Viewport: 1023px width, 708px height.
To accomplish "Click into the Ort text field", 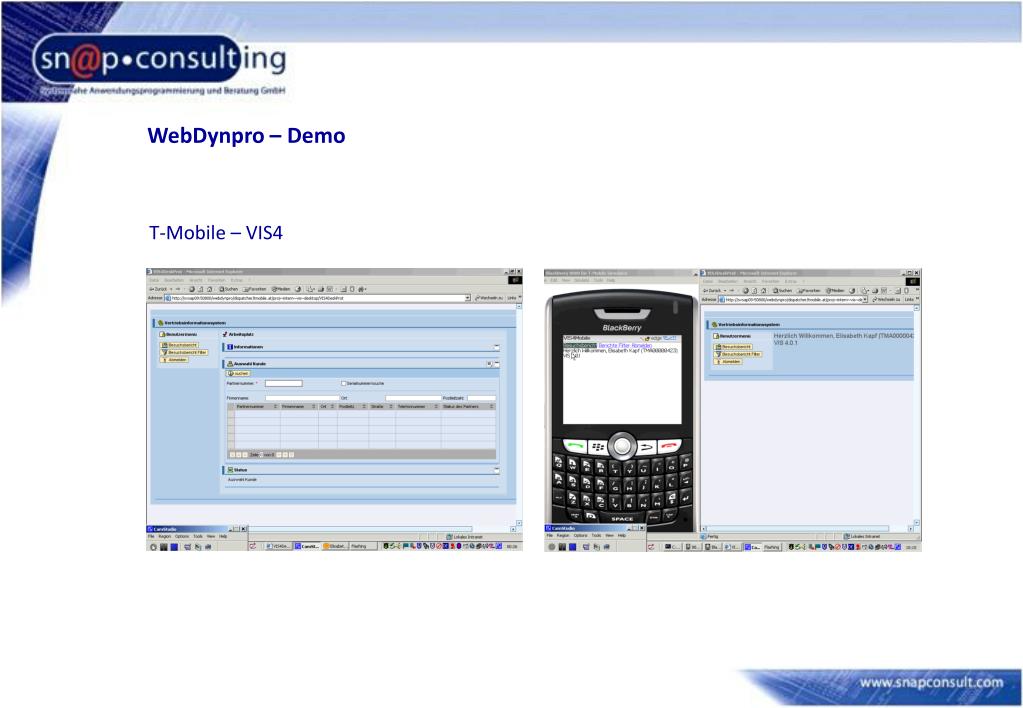I will (x=413, y=397).
